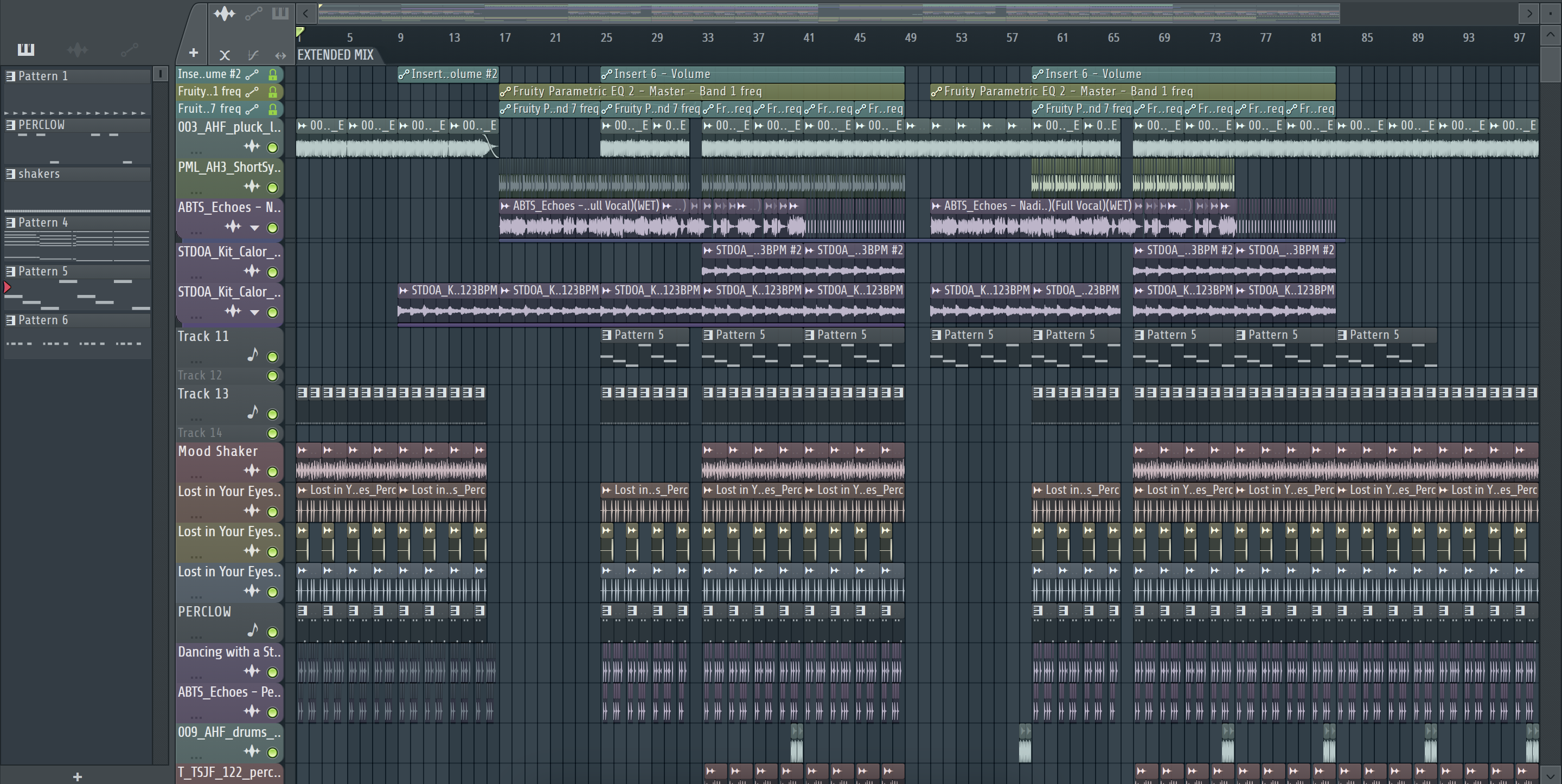
Task: Click the automation icon on Fruit..7 freq track
Action: click(x=252, y=109)
